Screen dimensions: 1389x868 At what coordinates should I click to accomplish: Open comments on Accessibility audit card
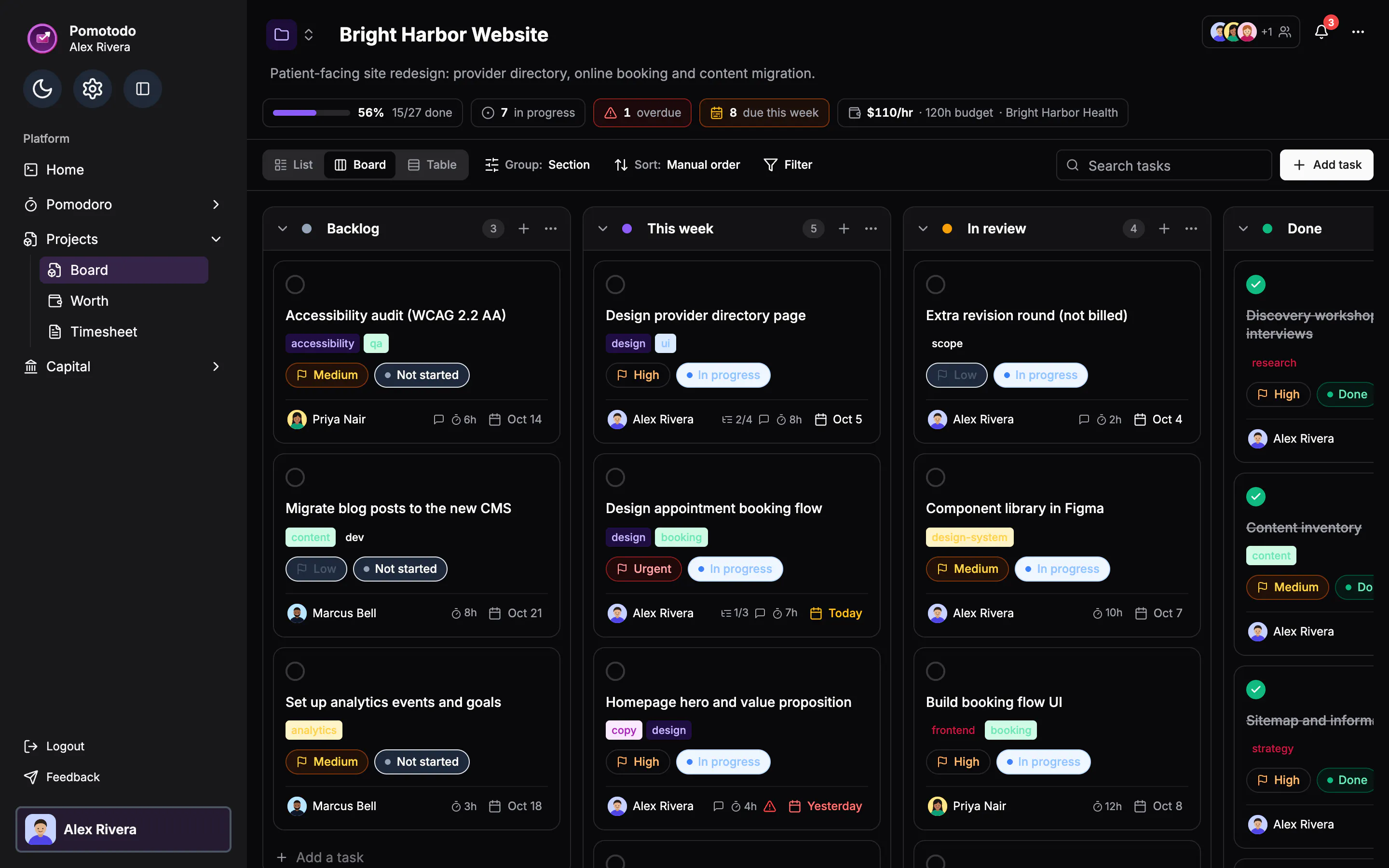coord(438,420)
